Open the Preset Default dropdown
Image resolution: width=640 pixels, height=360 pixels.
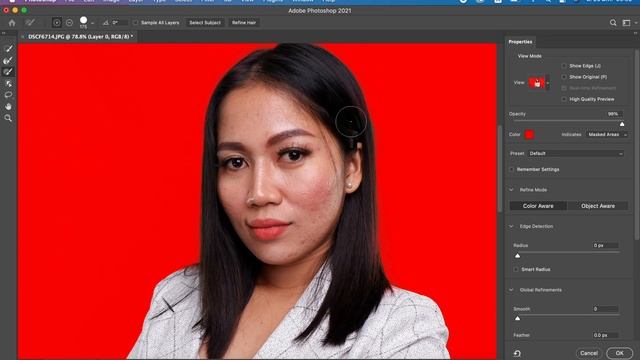[575, 153]
